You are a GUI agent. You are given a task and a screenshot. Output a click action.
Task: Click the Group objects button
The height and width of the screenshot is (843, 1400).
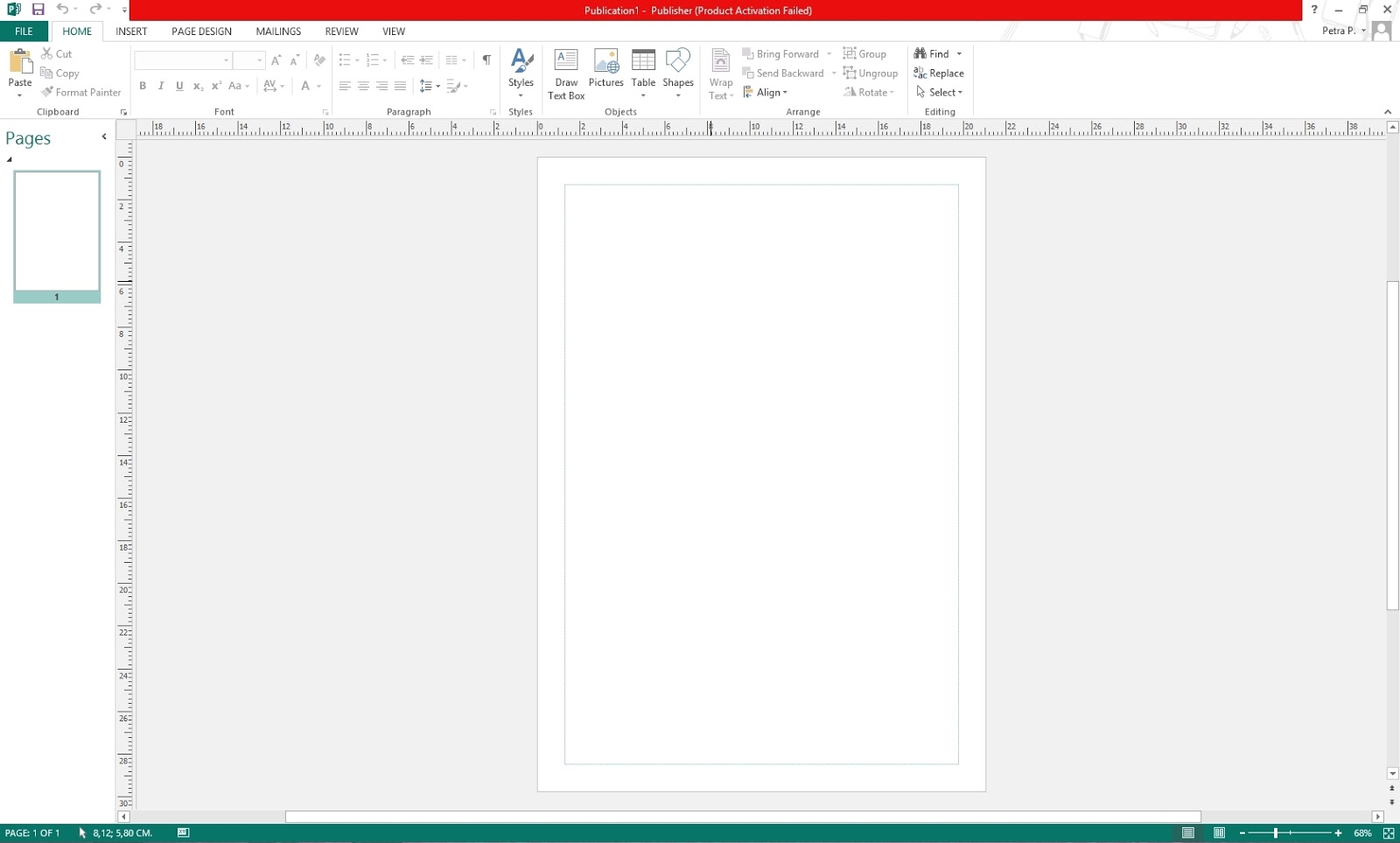coord(864,53)
